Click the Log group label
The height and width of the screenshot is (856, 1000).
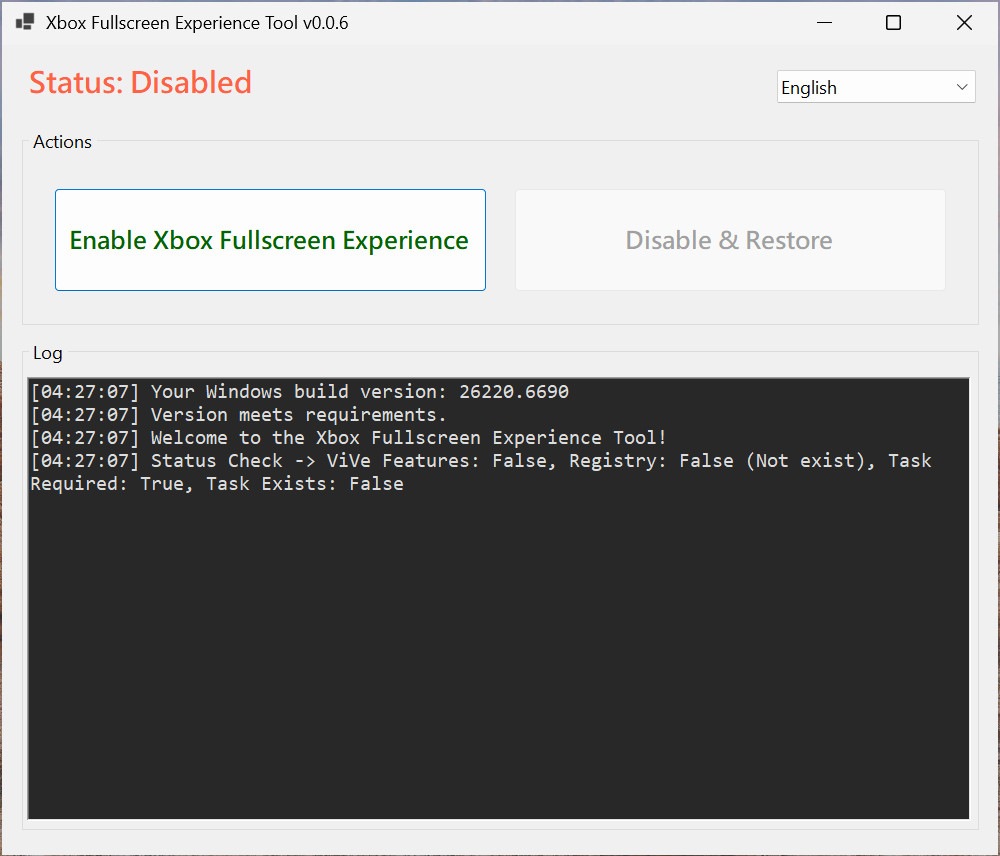click(x=47, y=353)
